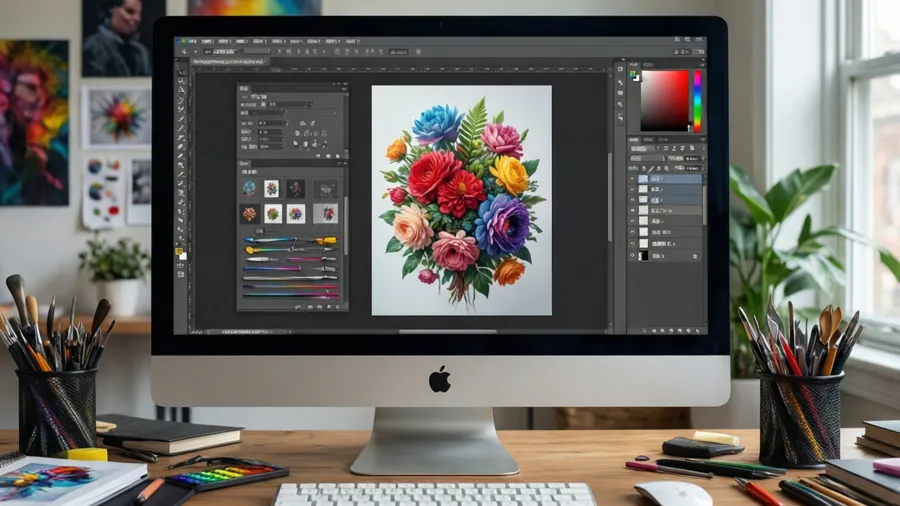This screenshot has width=900, height=506.
Task: Click the top icon in the collapsed panel strip
Action: [x=620, y=69]
